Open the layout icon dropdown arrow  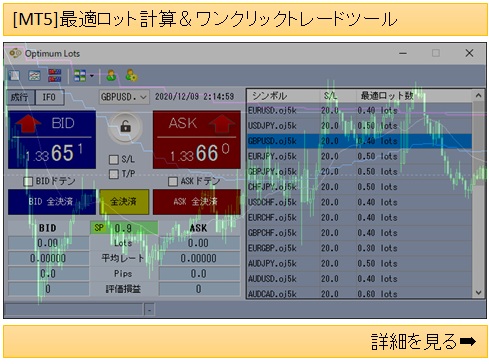[x=92, y=76]
